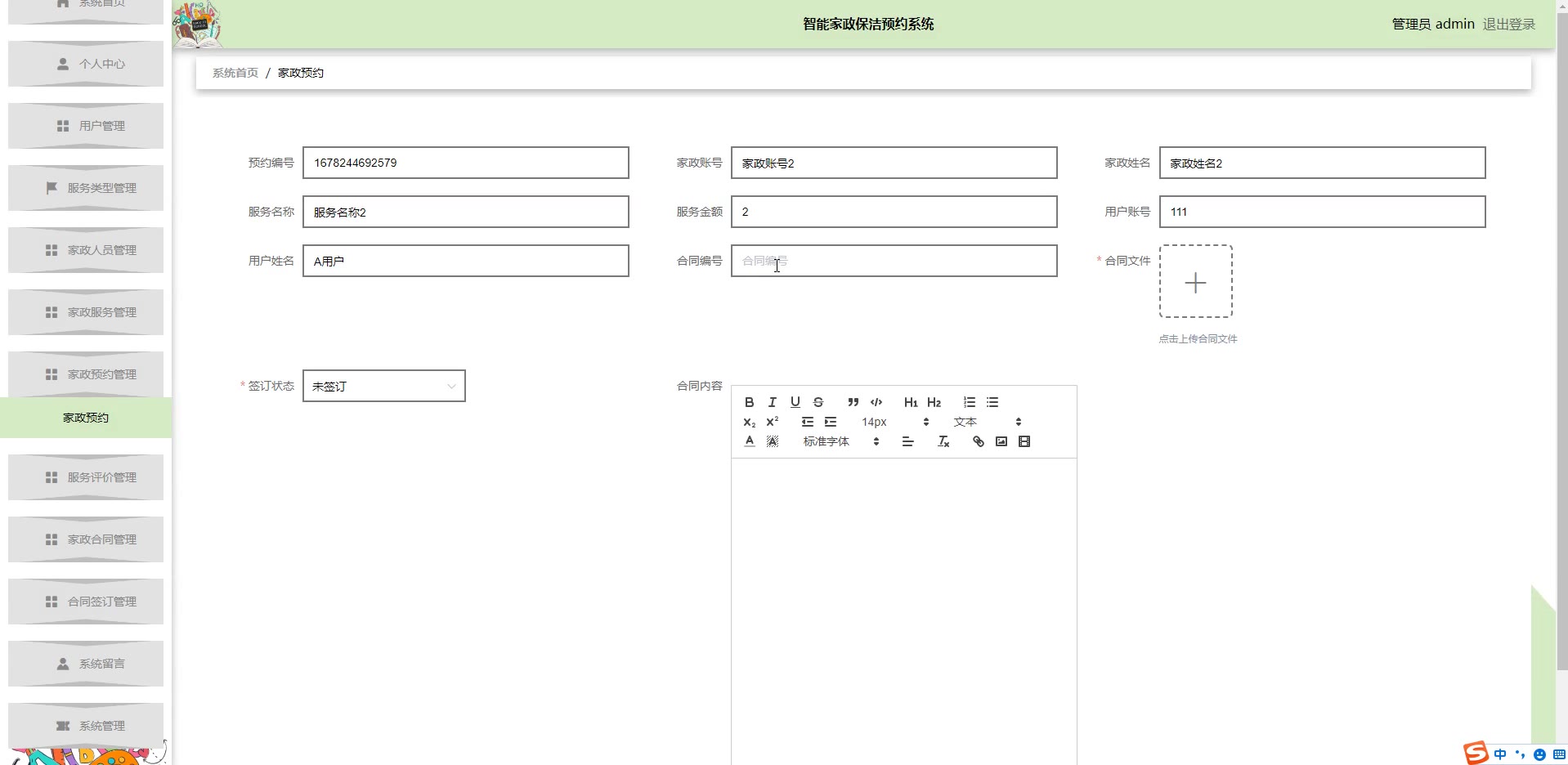Expand 家政人员管理 sidebar menu
The height and width of the screenshot is (765, 1568).
[x=86, y=250]
